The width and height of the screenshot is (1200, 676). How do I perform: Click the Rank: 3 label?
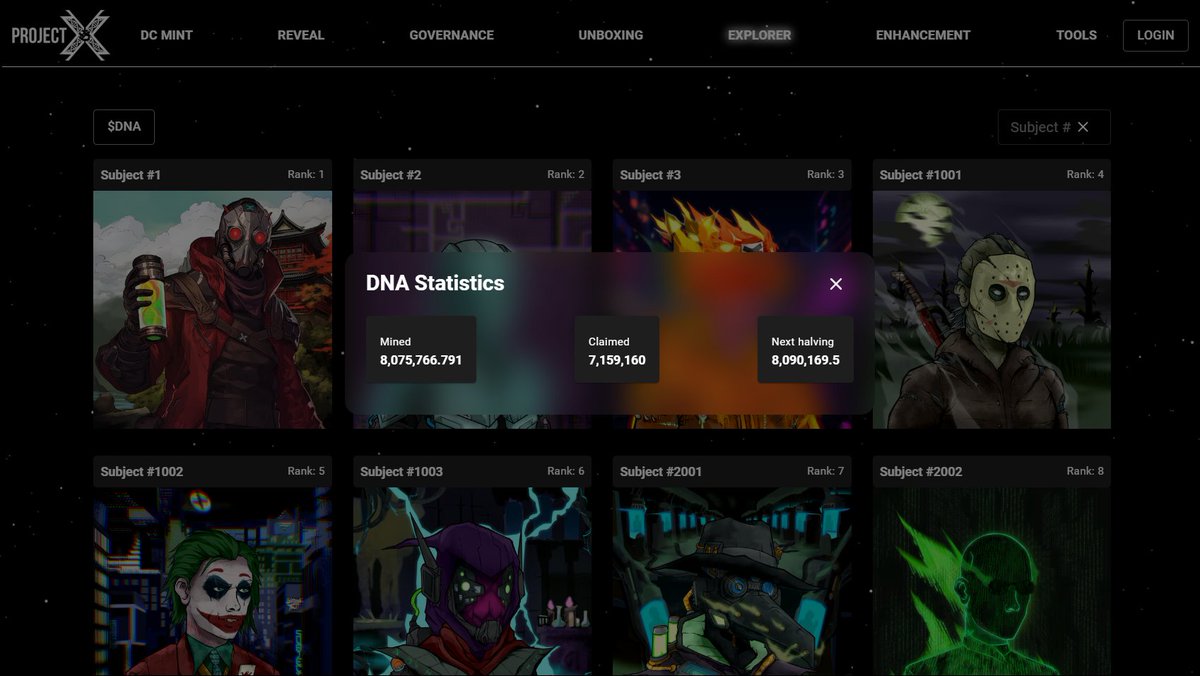(x=825, y=174)
